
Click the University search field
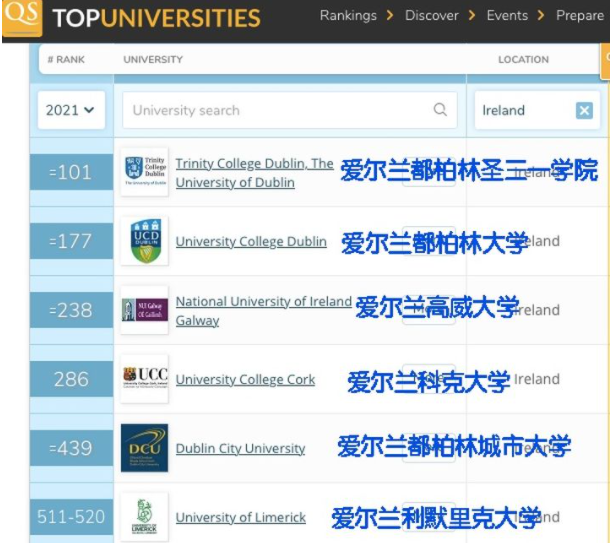(290, 110)
